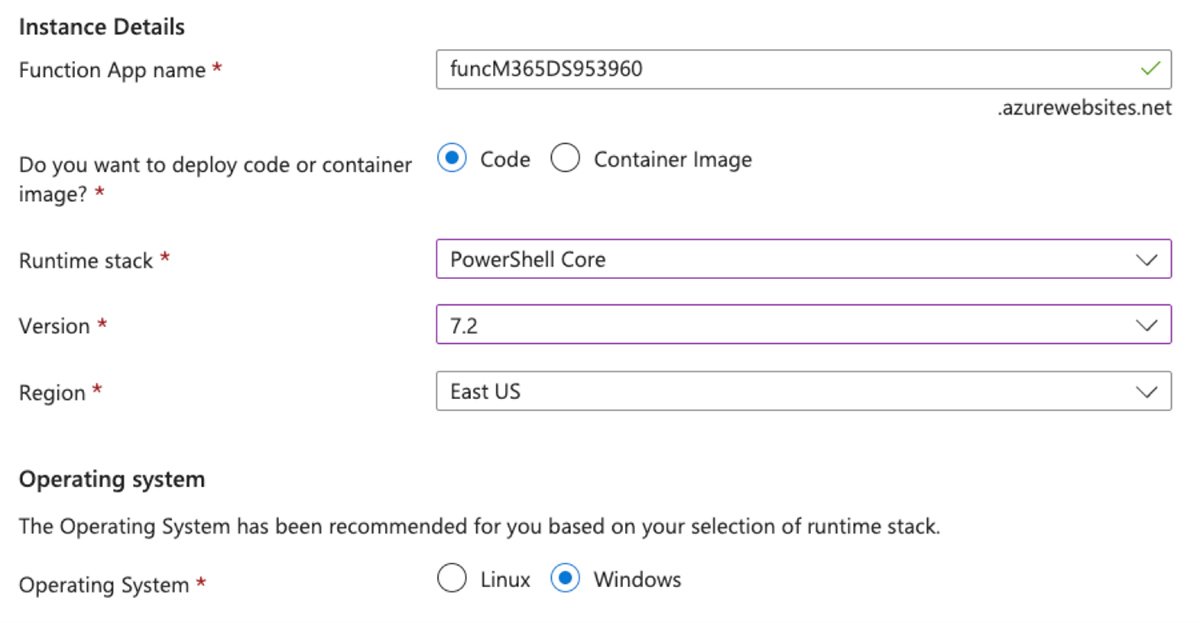The height and width of the screenshot is (623, 1200).
Task: Click the PowerShell Core selection
Action: click(x=530, y=259)
